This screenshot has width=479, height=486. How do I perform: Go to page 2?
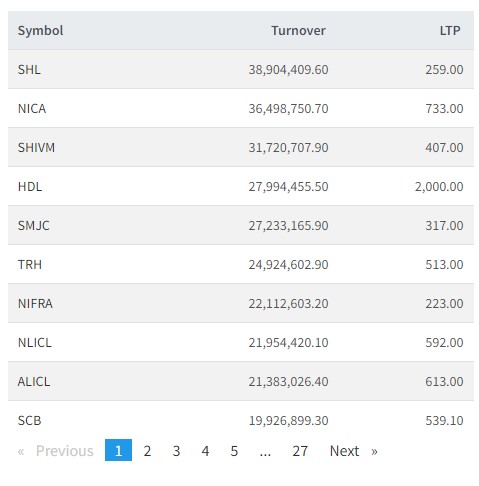click(x=147, y=451)
